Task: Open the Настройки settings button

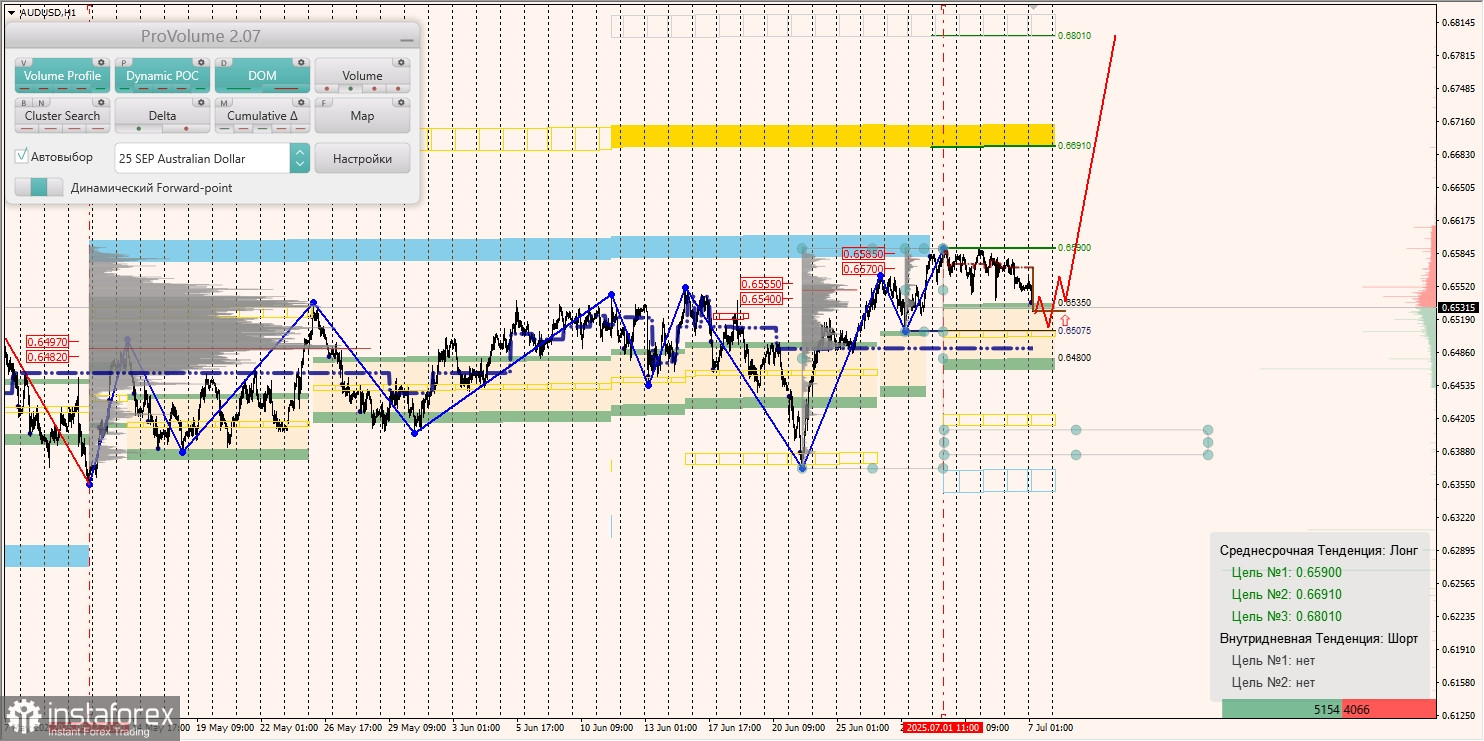Action: (x=362, y=158)
